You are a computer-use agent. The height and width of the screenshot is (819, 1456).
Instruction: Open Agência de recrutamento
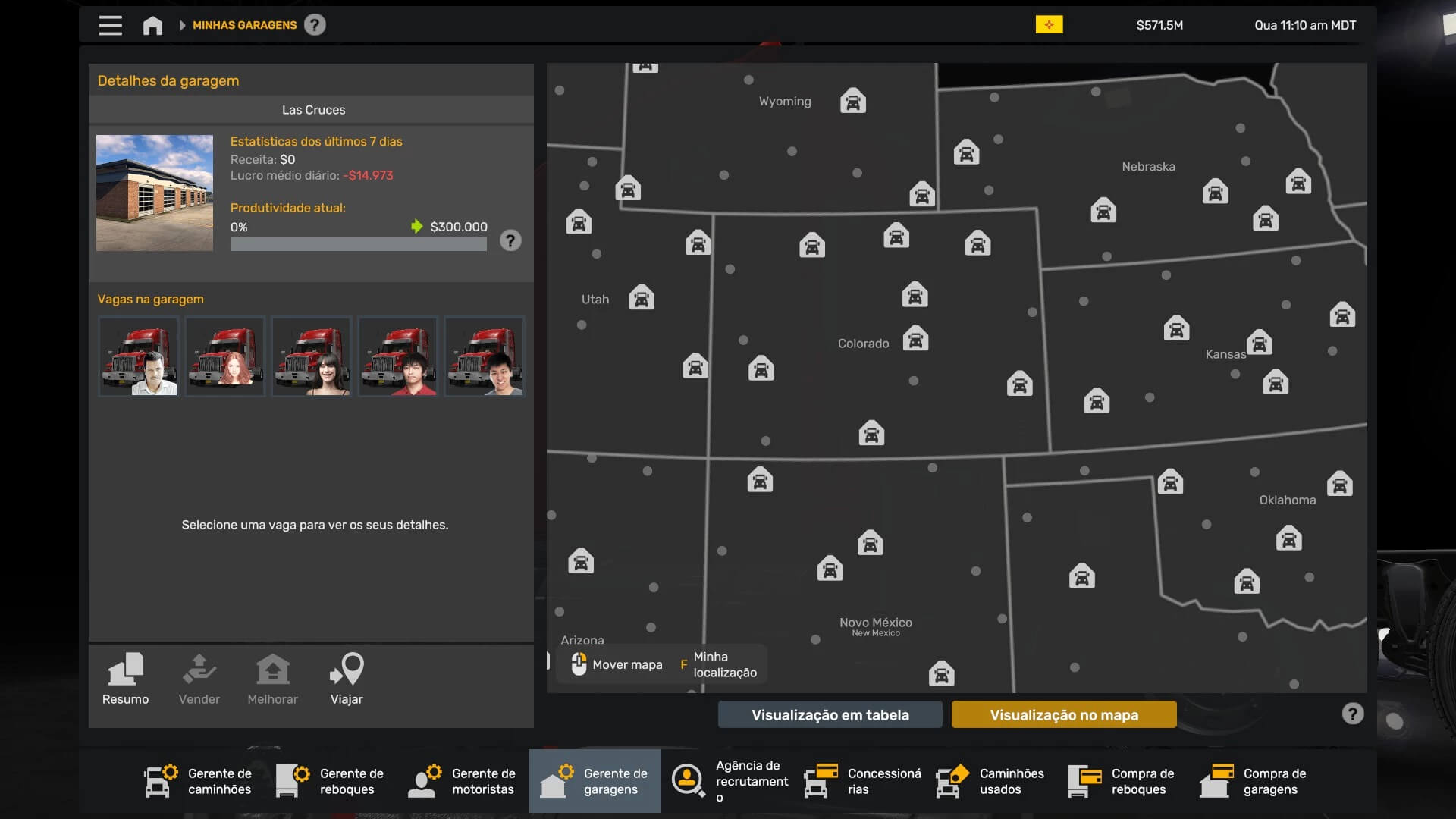(731, 781)
